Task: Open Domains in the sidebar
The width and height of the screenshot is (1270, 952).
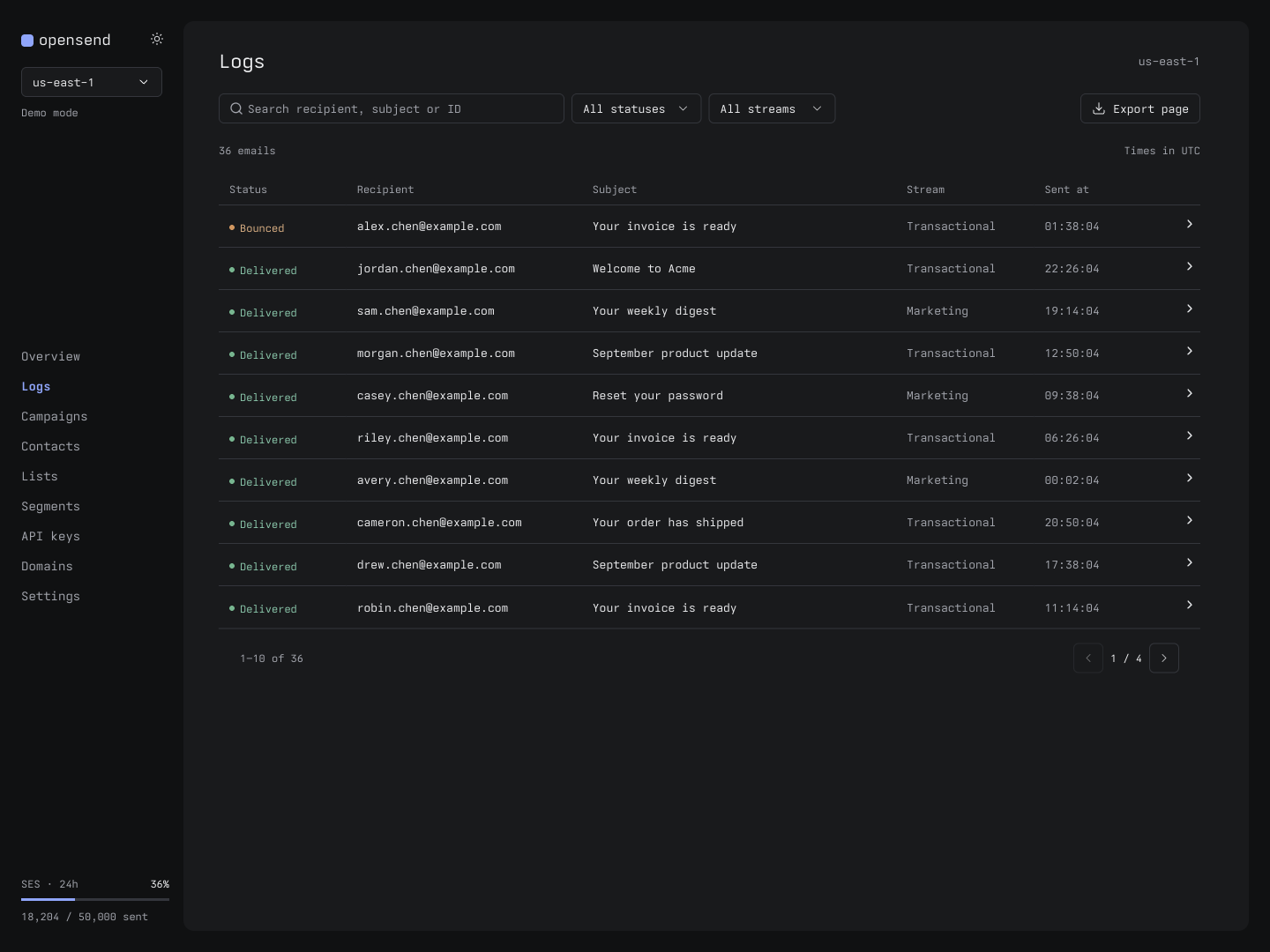Action: coord(47,566)
